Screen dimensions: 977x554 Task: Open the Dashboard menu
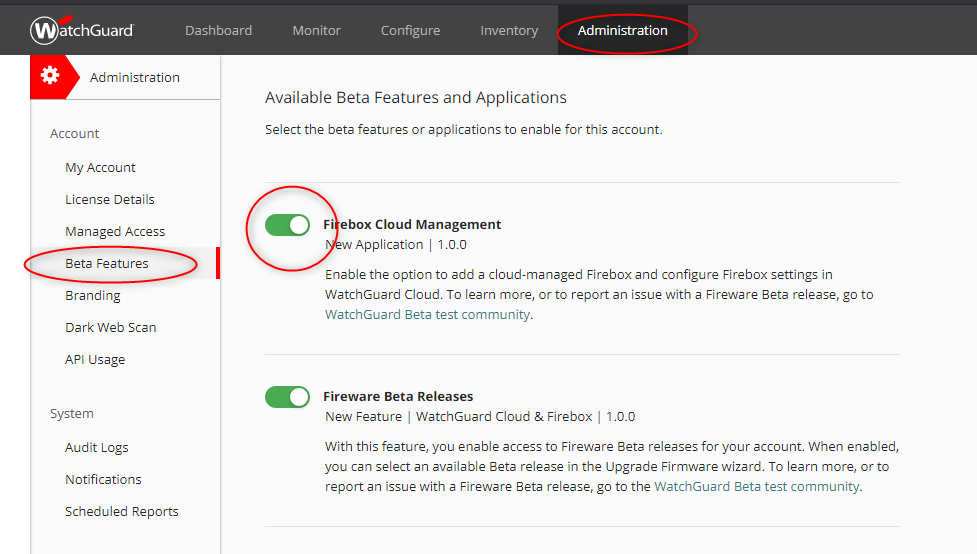point(219,31)
